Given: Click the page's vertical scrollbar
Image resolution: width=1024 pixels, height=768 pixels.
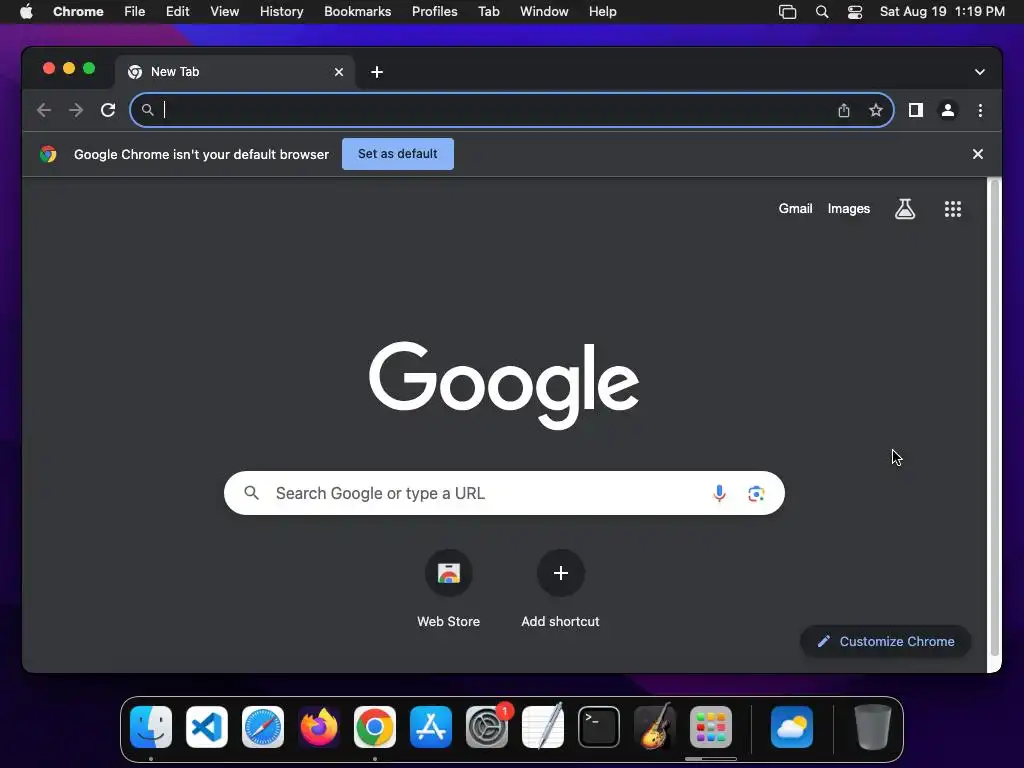Looking at the screenshot, I should coord(994,418).
